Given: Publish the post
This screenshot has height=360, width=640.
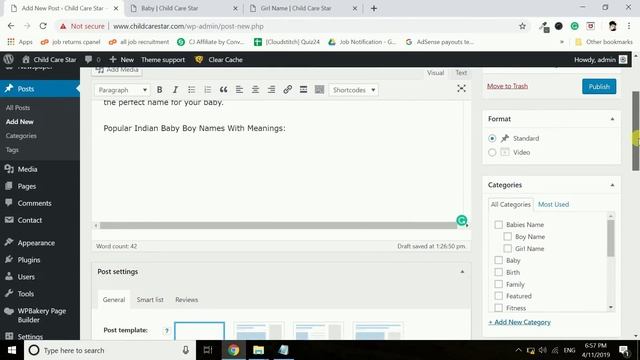Looking at the screenshot, I should tap(599, 87).
